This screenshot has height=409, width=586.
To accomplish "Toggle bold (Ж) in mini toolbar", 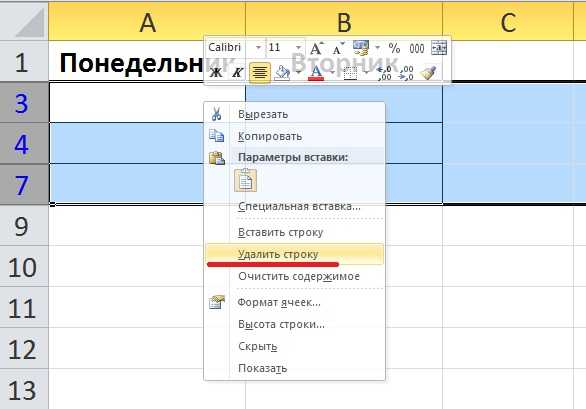I will (x=216, y=72).
